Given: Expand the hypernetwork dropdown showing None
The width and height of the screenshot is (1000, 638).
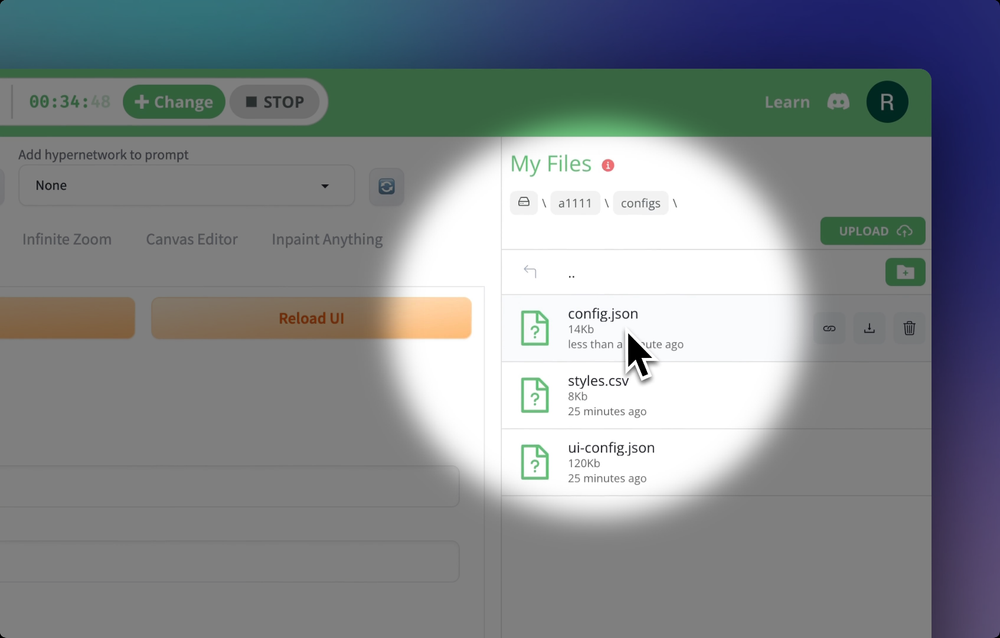Looking at the screenshot, I should pos(186,186).
